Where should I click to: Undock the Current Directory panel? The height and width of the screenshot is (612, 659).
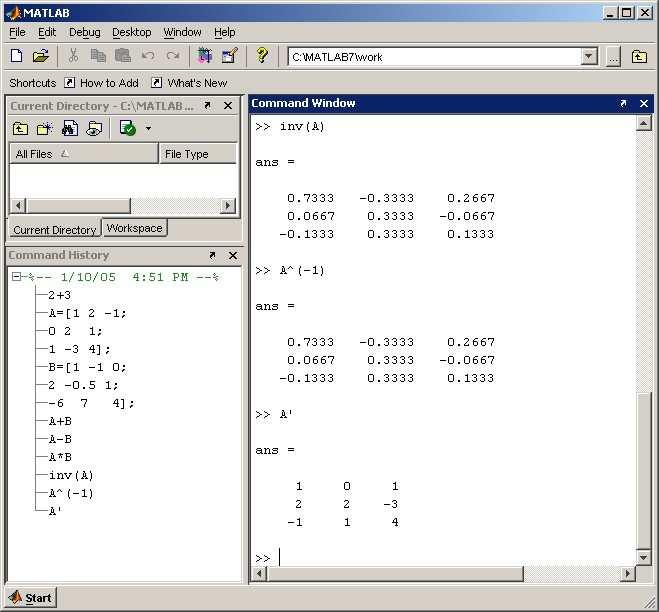pos(207,106)
